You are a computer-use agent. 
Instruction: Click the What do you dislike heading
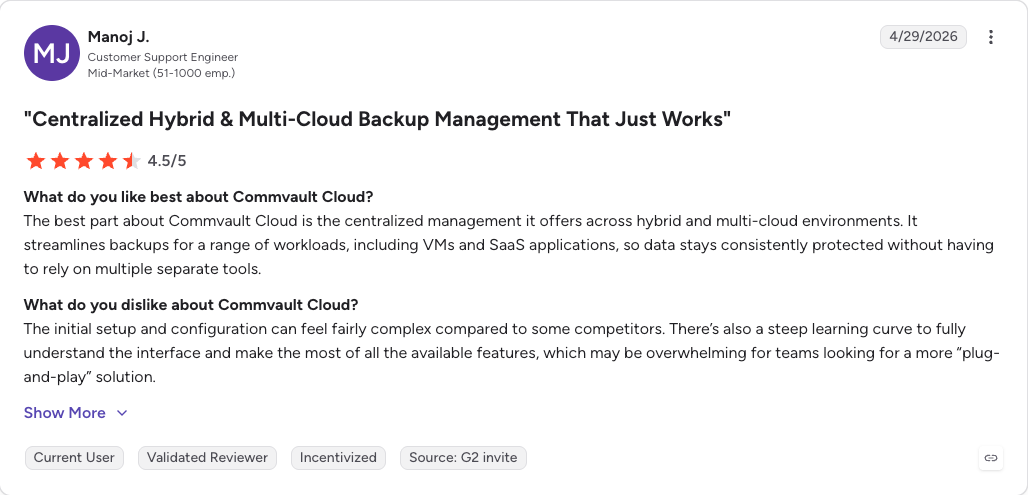(x=191, y=305)
